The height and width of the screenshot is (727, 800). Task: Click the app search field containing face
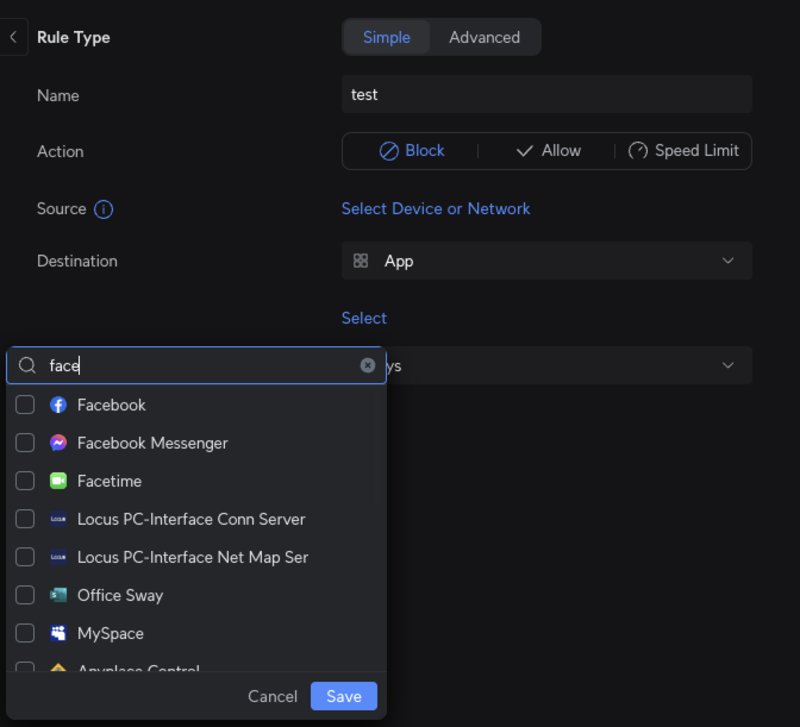(196, 365)
